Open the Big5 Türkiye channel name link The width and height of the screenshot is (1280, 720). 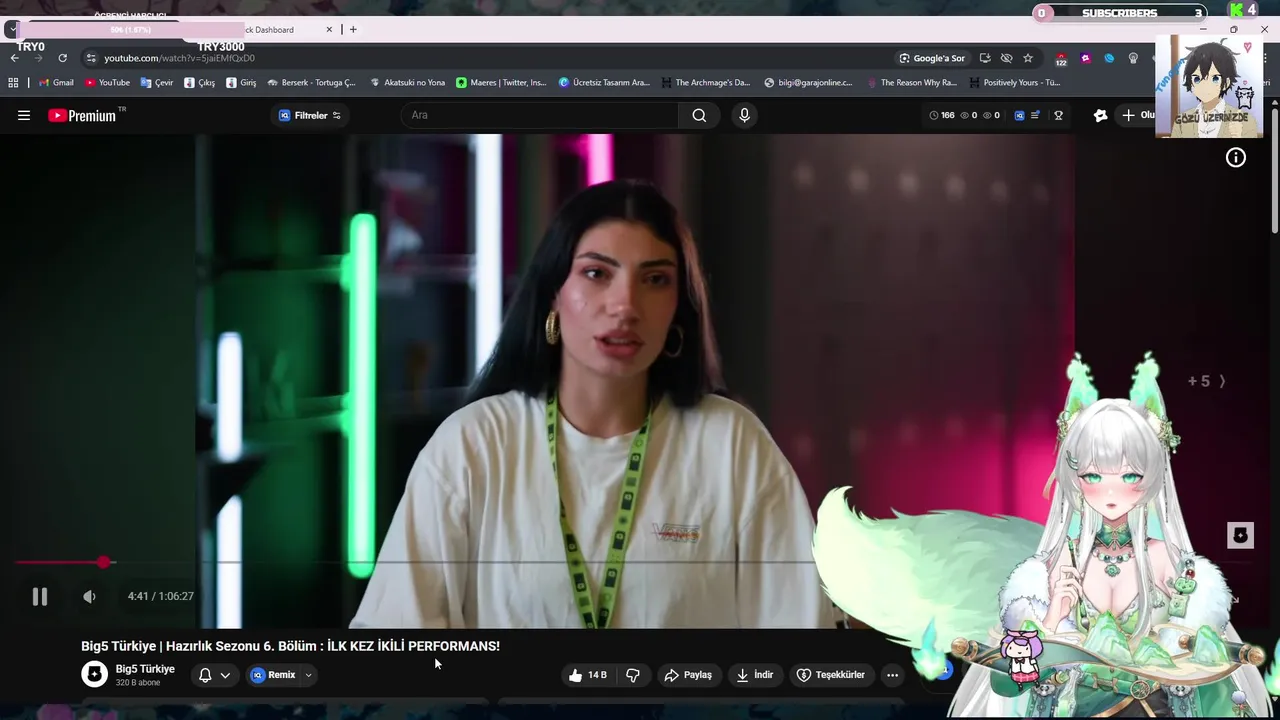[145, 669]
